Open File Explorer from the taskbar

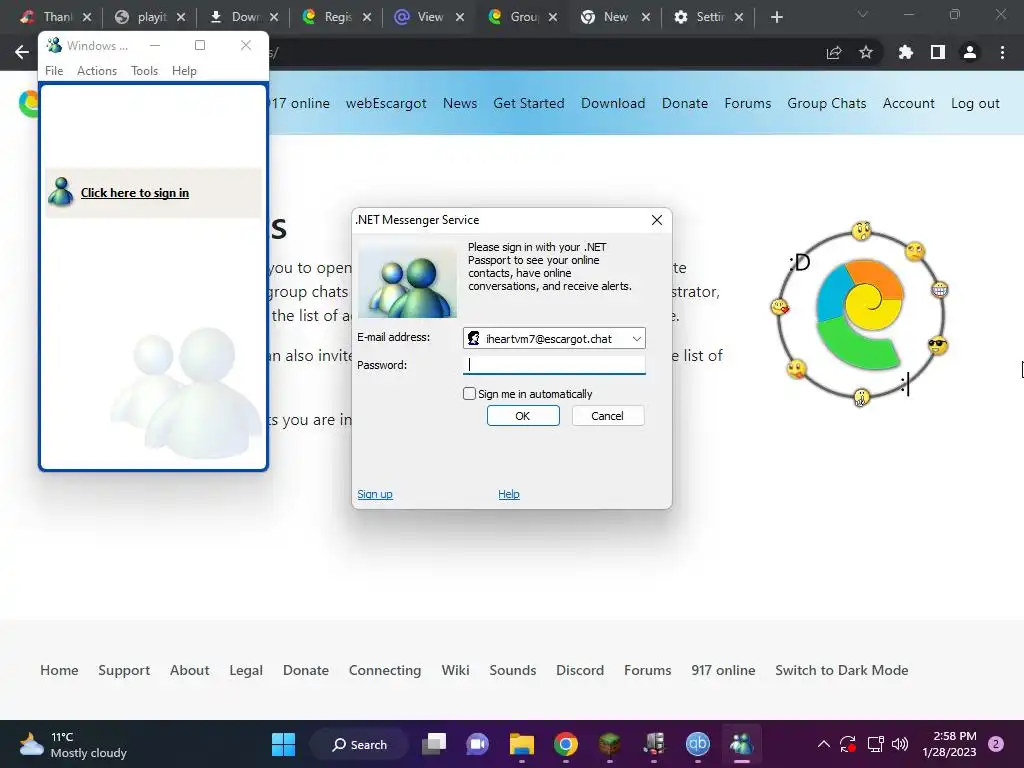522,744
